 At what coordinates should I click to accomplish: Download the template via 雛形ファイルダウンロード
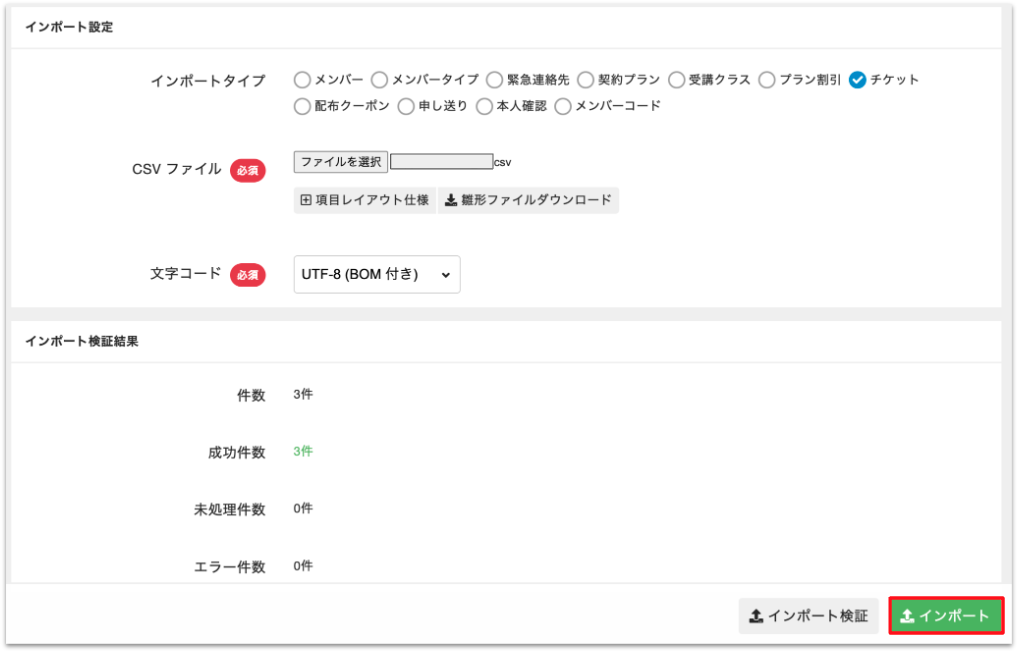click(535, 200)
